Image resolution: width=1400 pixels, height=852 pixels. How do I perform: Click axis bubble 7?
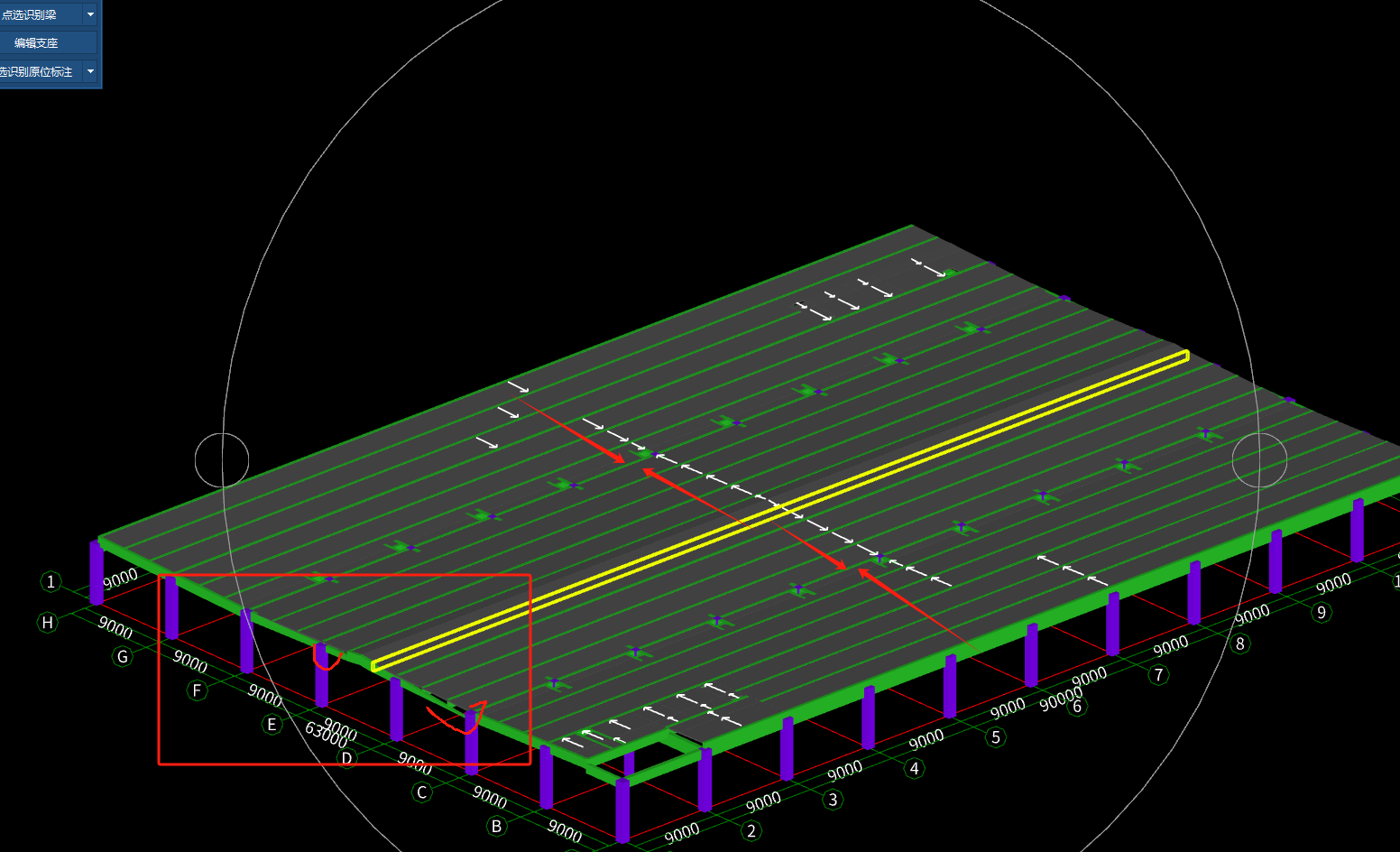1159,675
